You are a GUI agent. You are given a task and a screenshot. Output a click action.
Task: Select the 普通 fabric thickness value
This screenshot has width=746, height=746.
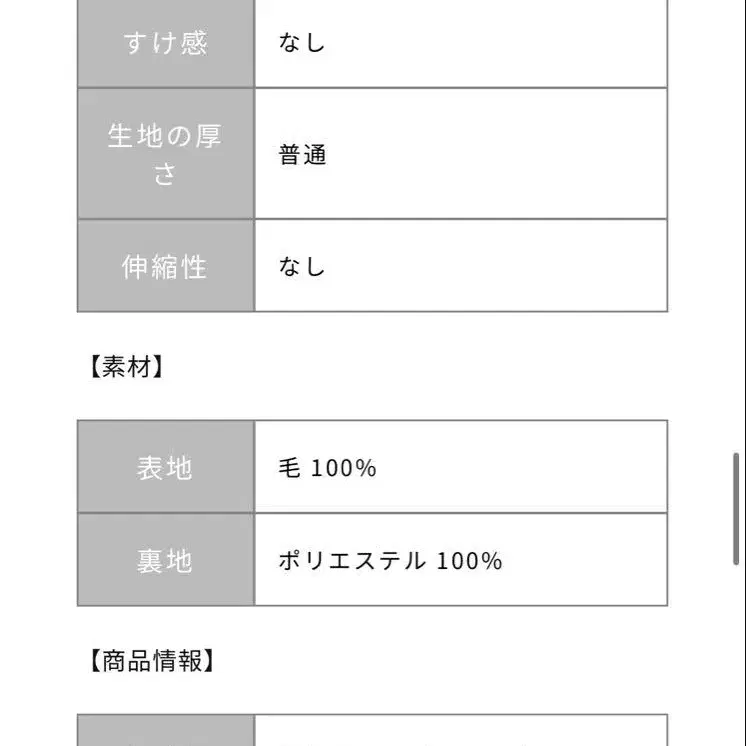pos(302,155)
